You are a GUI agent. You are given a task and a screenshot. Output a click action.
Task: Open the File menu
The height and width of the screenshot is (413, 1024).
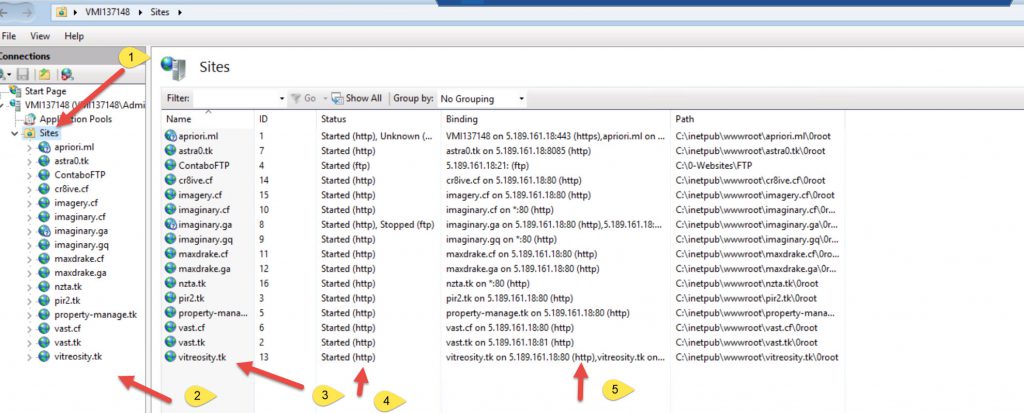tap(10, 36)
